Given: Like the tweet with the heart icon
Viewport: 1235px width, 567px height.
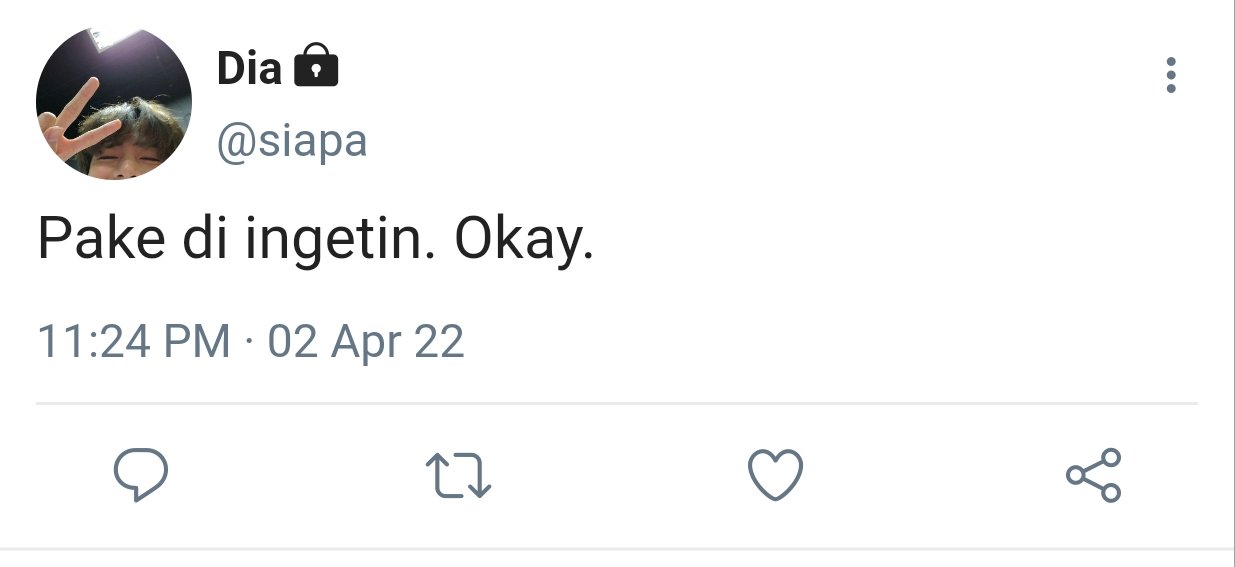Looking at the screenshot, I should 776,475.
